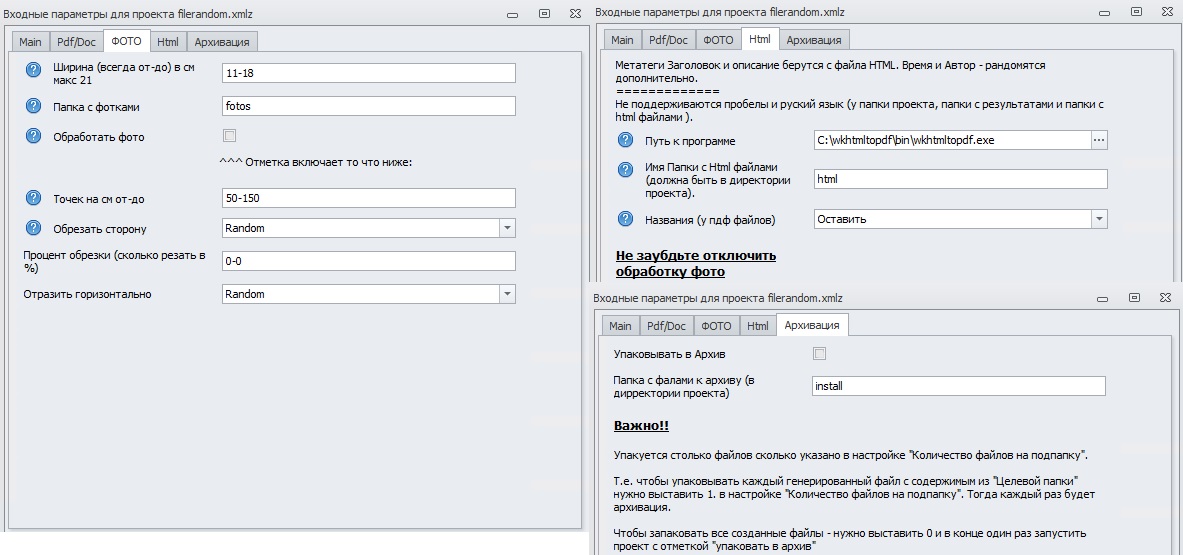Viewport: 1183px width, 555px height.
Task: Open Pdf/Doc tab in bottom-right window
Action: pos(666,326)
